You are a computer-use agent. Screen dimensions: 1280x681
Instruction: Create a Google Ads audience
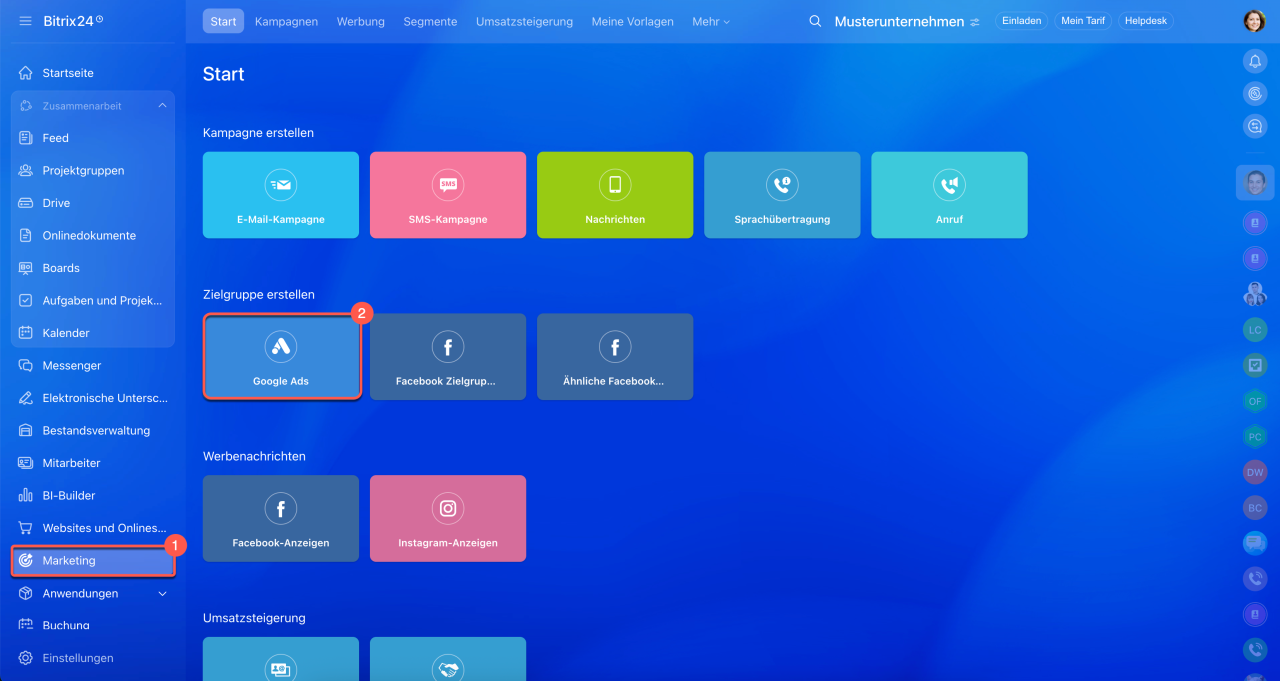(x=281, y=357)
